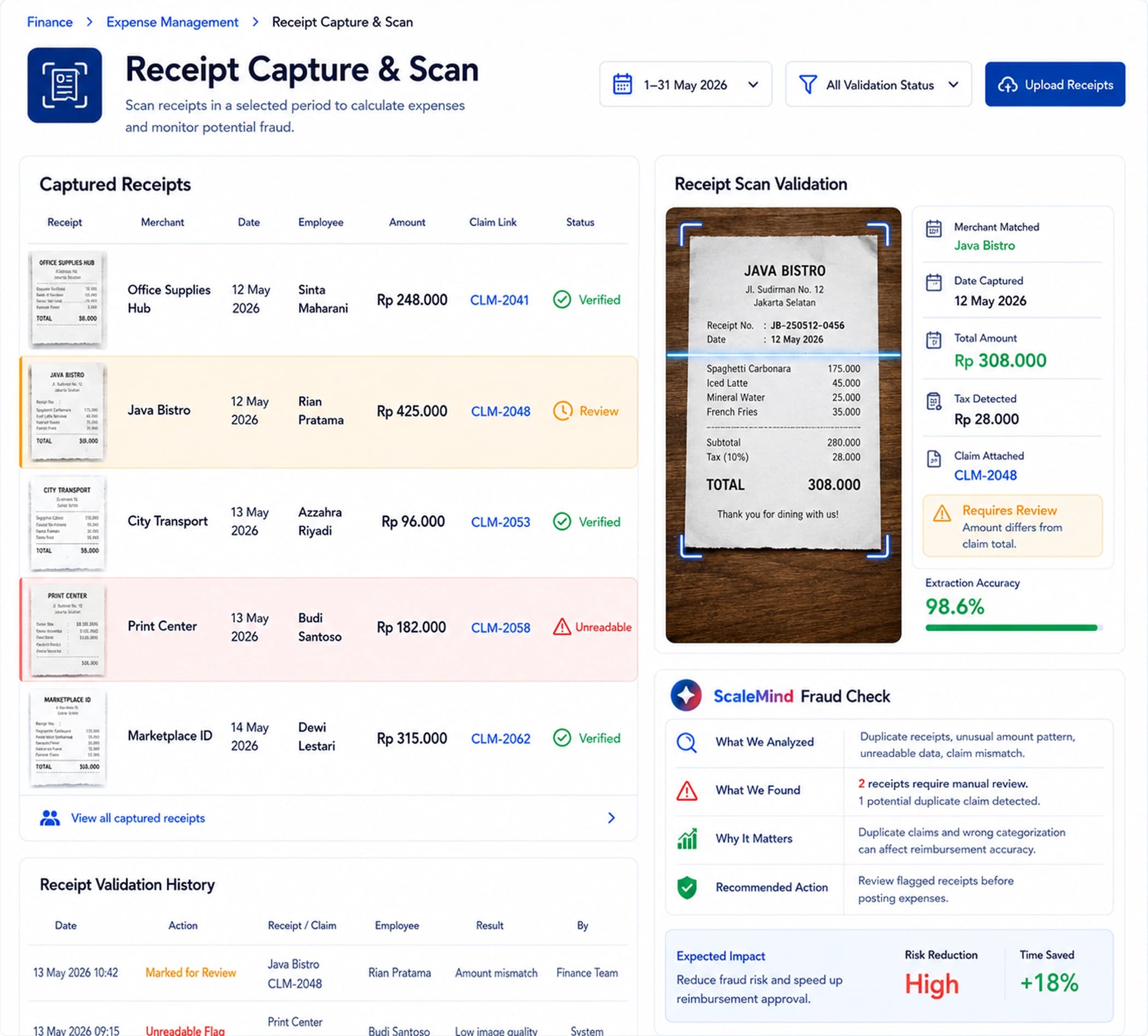Click the Extraction Accuracy progress bar
The image size is (1148, 1036).
click(1014, 628)
